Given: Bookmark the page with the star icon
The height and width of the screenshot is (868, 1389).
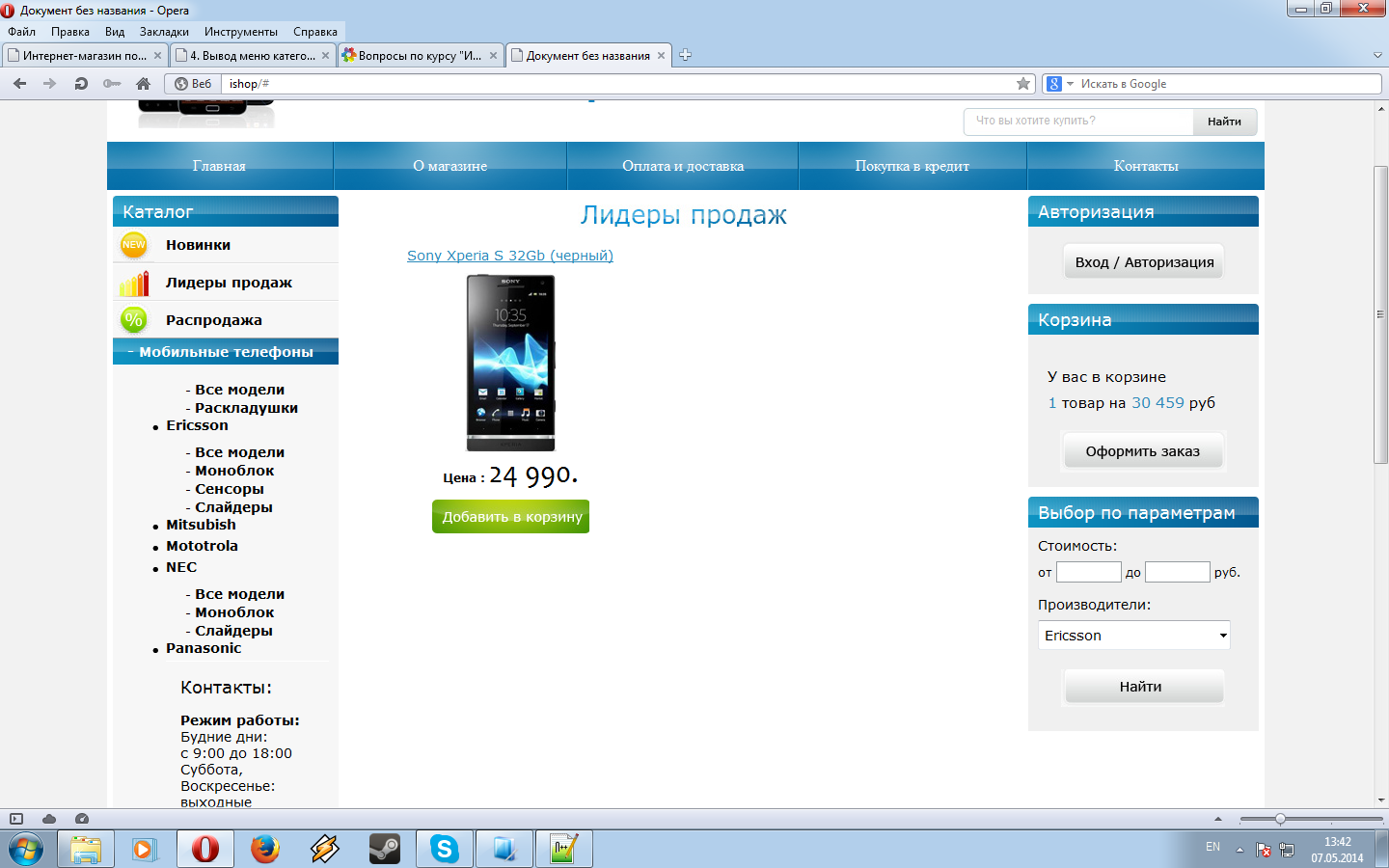Looking at the screenshot, I should (1023, 84).
